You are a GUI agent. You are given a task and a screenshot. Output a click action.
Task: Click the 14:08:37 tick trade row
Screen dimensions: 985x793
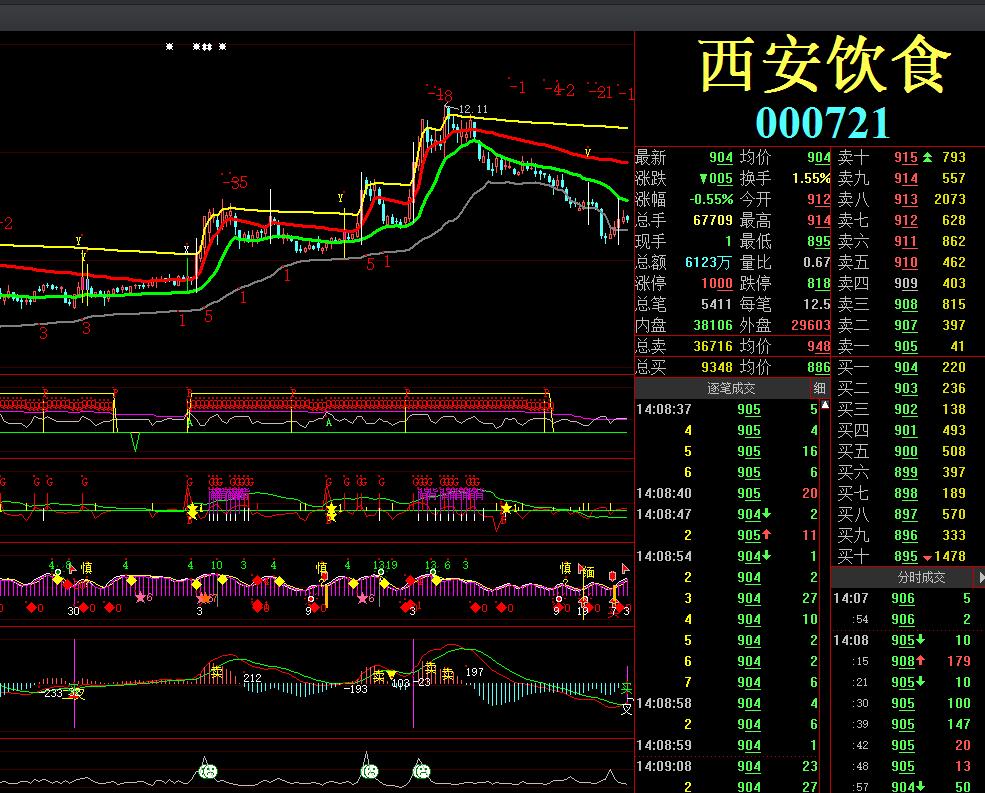(x=727, y=409)
